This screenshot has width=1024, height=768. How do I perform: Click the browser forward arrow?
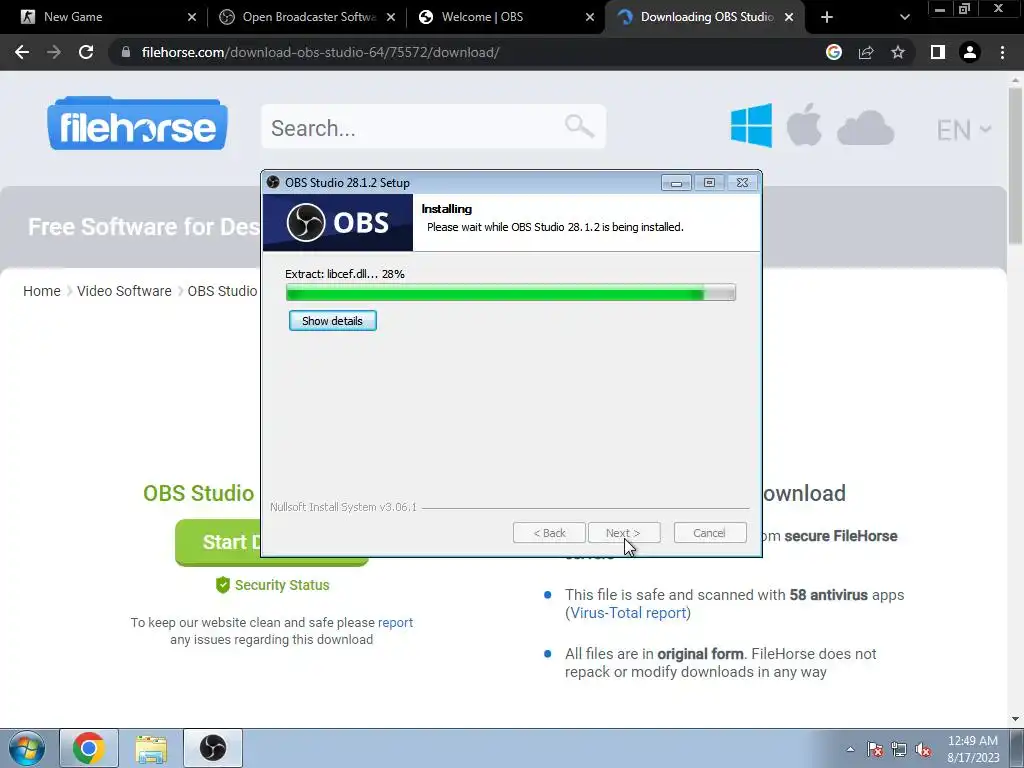coord(54,52)
